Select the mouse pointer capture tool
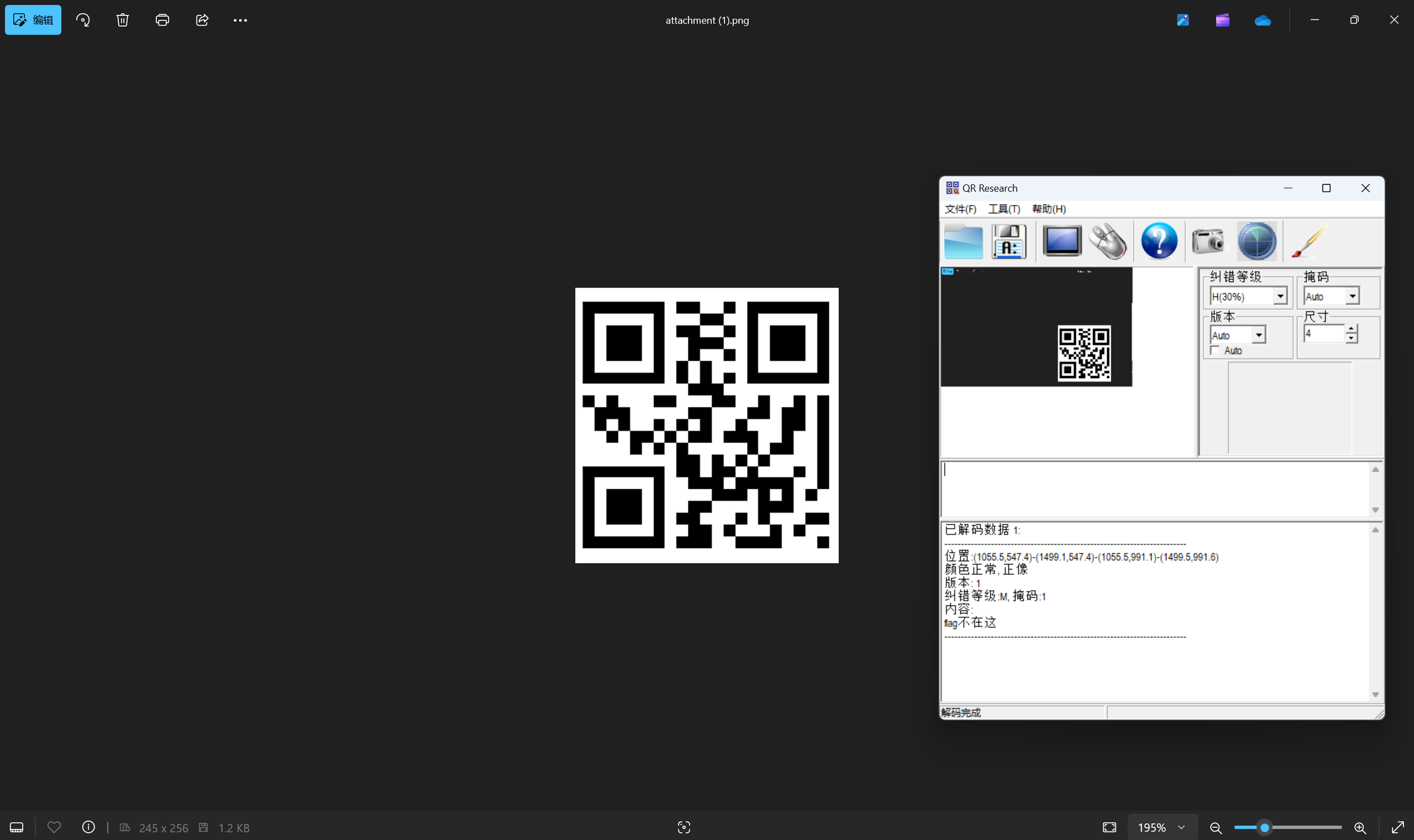The width and height of the screenshot is (1414, 840). tap(1108, 242)
